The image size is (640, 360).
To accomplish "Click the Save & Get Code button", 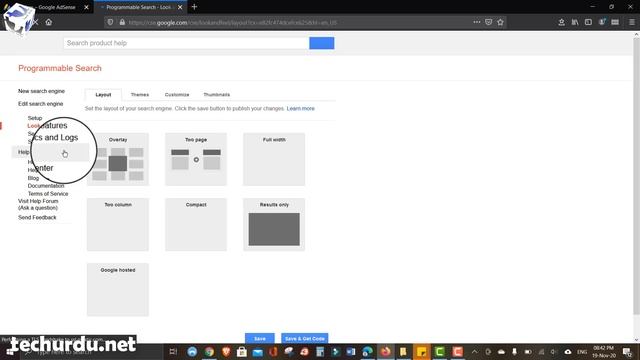I will (x=304, y=338).
